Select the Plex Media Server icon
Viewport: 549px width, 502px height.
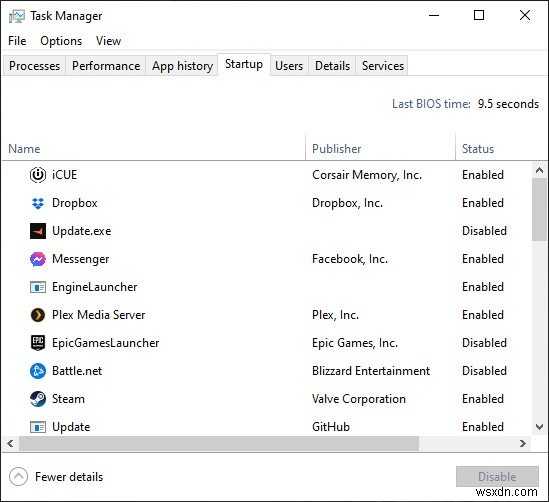click(x=38, y=315)
